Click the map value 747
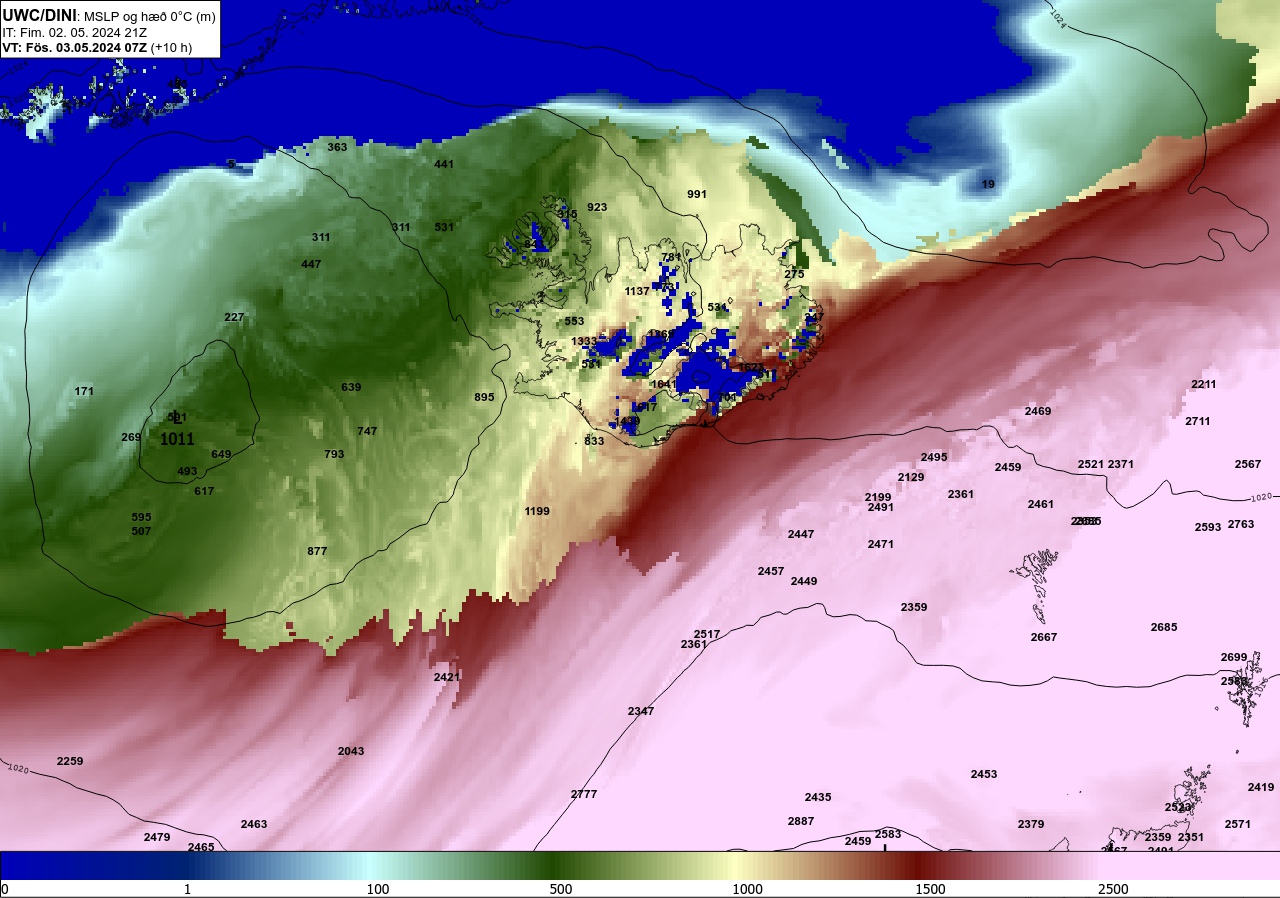Viewport: 1280px width, 898px height. tap(367, 431)
